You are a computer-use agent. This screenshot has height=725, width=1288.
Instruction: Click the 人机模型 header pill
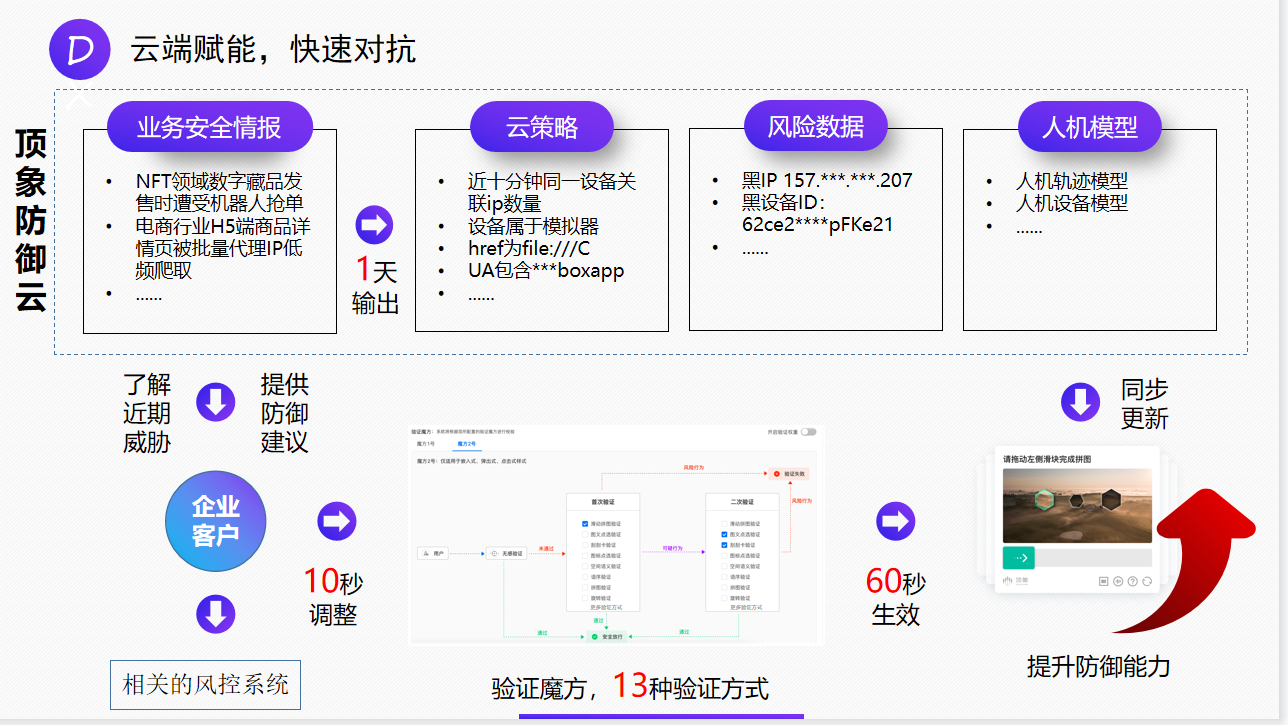click(1090, 127)
